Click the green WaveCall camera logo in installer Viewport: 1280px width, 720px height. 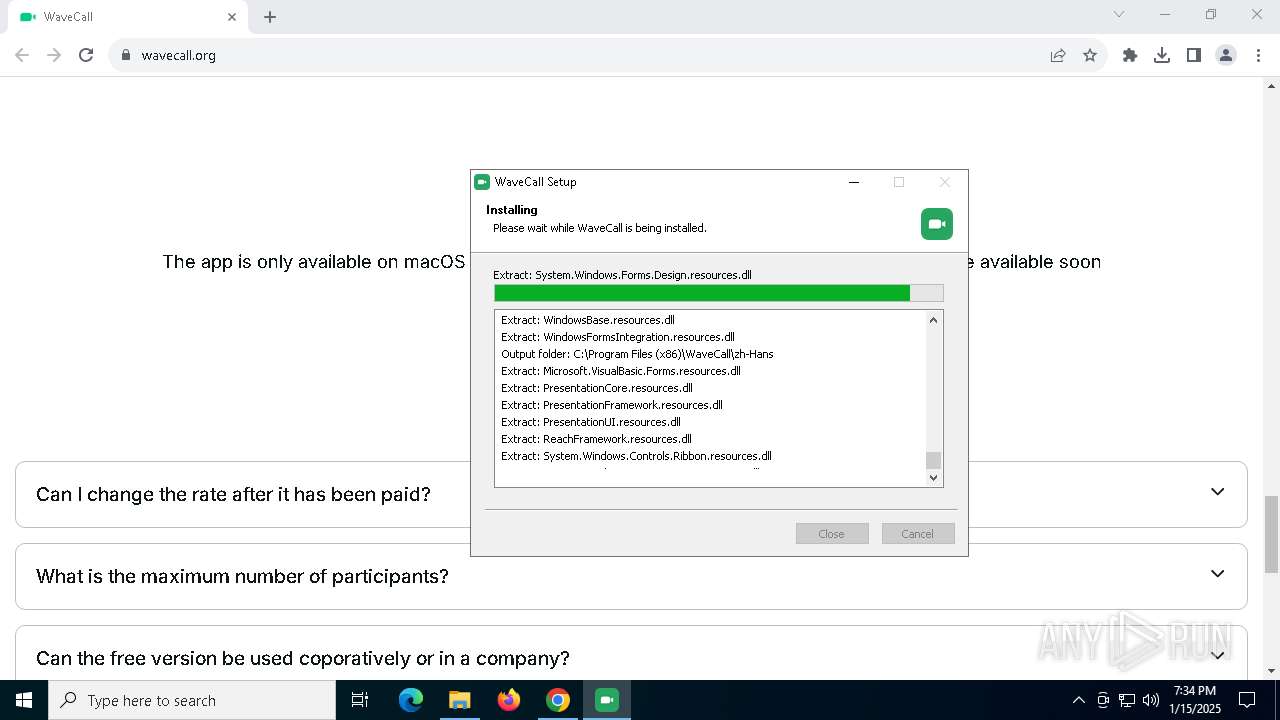pyautogui.click(x=937, y=224)
